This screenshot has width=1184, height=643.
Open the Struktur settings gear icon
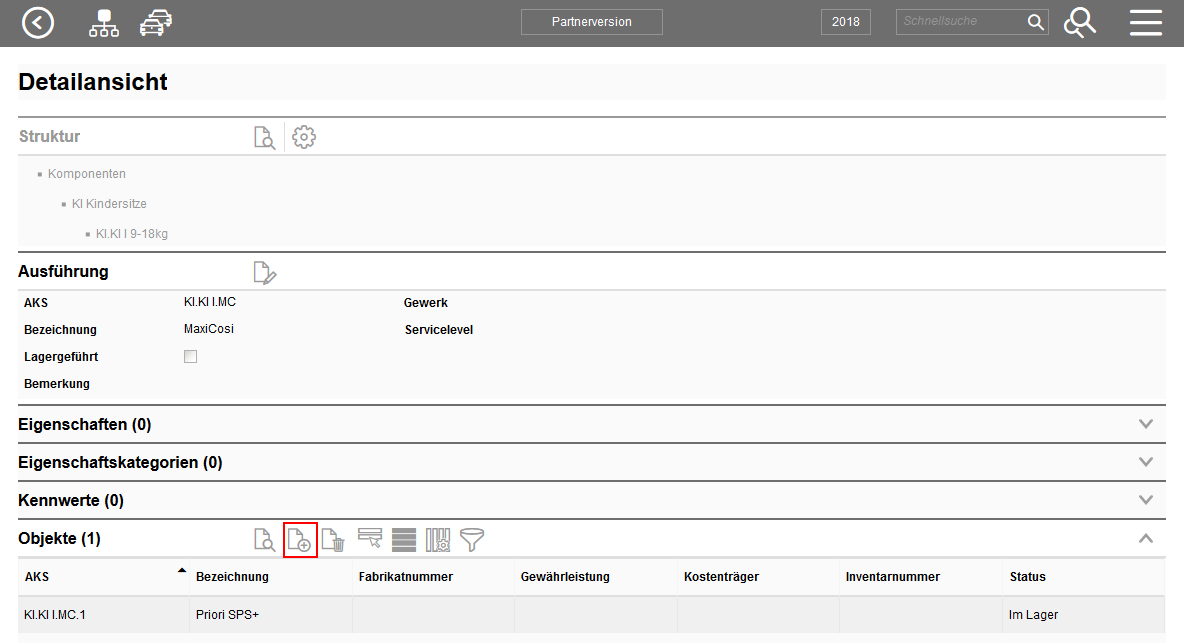pyautogui.click(x=304, y=137)
